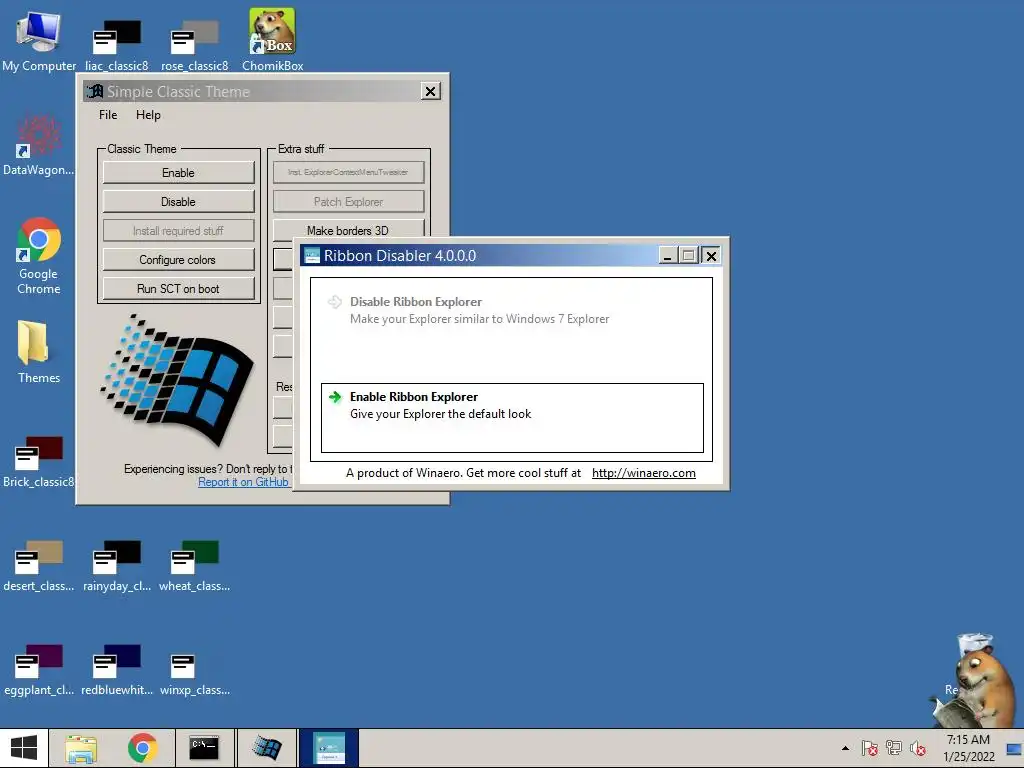Open File Explorer from the taskbar

pyautogui.click(x=81, y=748)
